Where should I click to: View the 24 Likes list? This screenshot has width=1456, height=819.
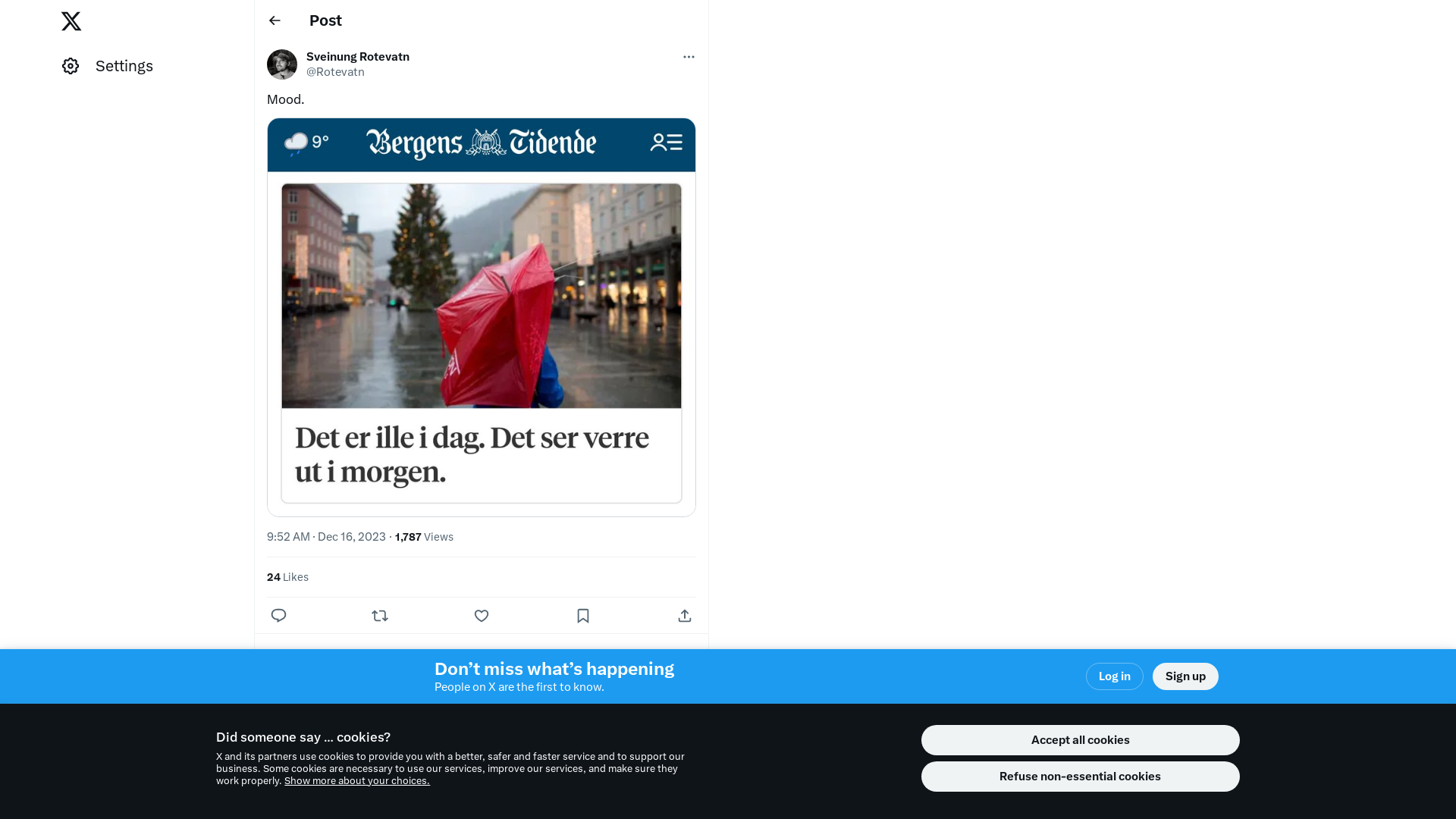[x=287, y=577]
